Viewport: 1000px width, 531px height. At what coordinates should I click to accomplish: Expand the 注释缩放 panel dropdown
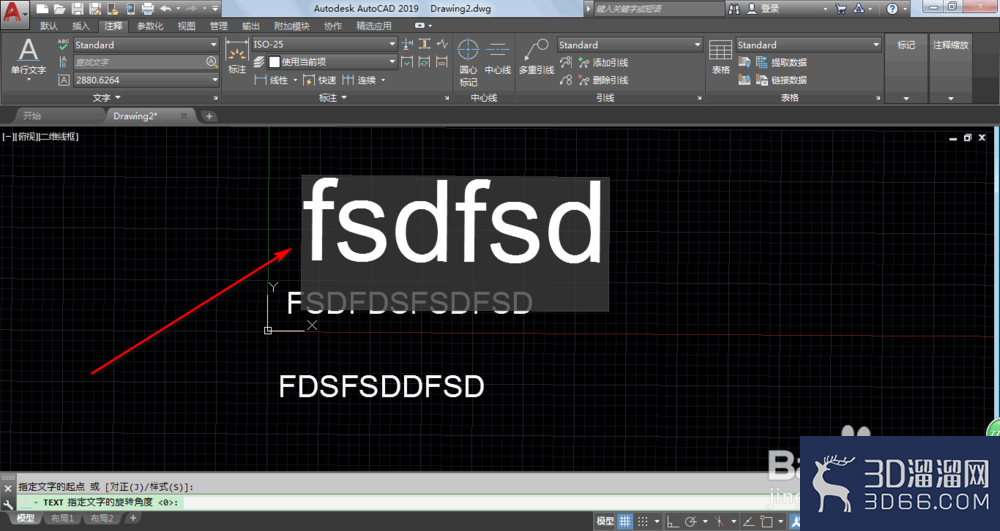(x=950, y=98)
